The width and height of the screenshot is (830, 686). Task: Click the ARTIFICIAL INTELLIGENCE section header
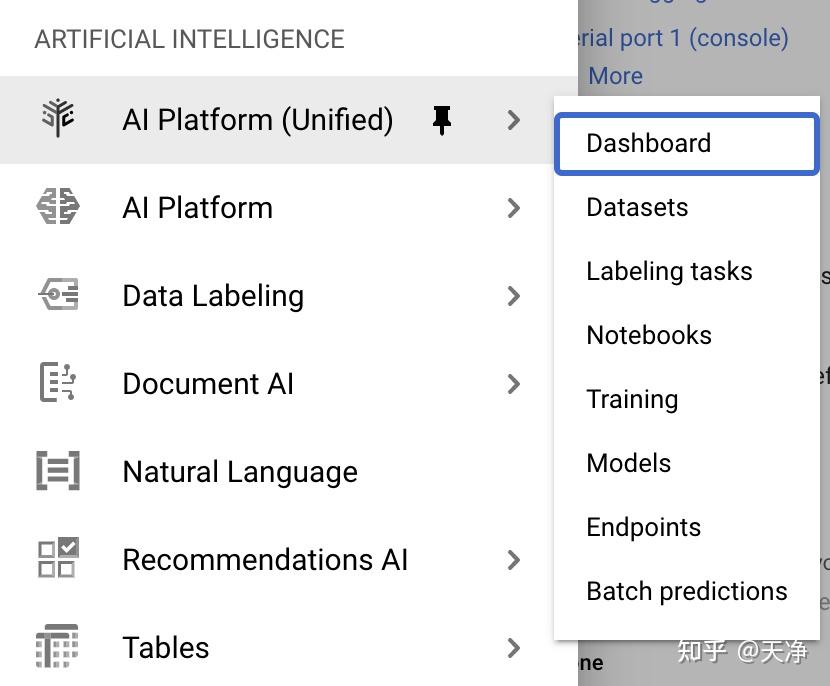point(190,39)
